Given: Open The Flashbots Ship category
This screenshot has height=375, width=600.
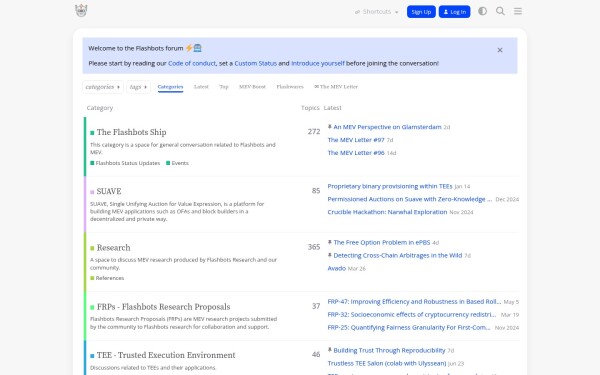Looking at the screenshot, I should click(x=131, y=132).
